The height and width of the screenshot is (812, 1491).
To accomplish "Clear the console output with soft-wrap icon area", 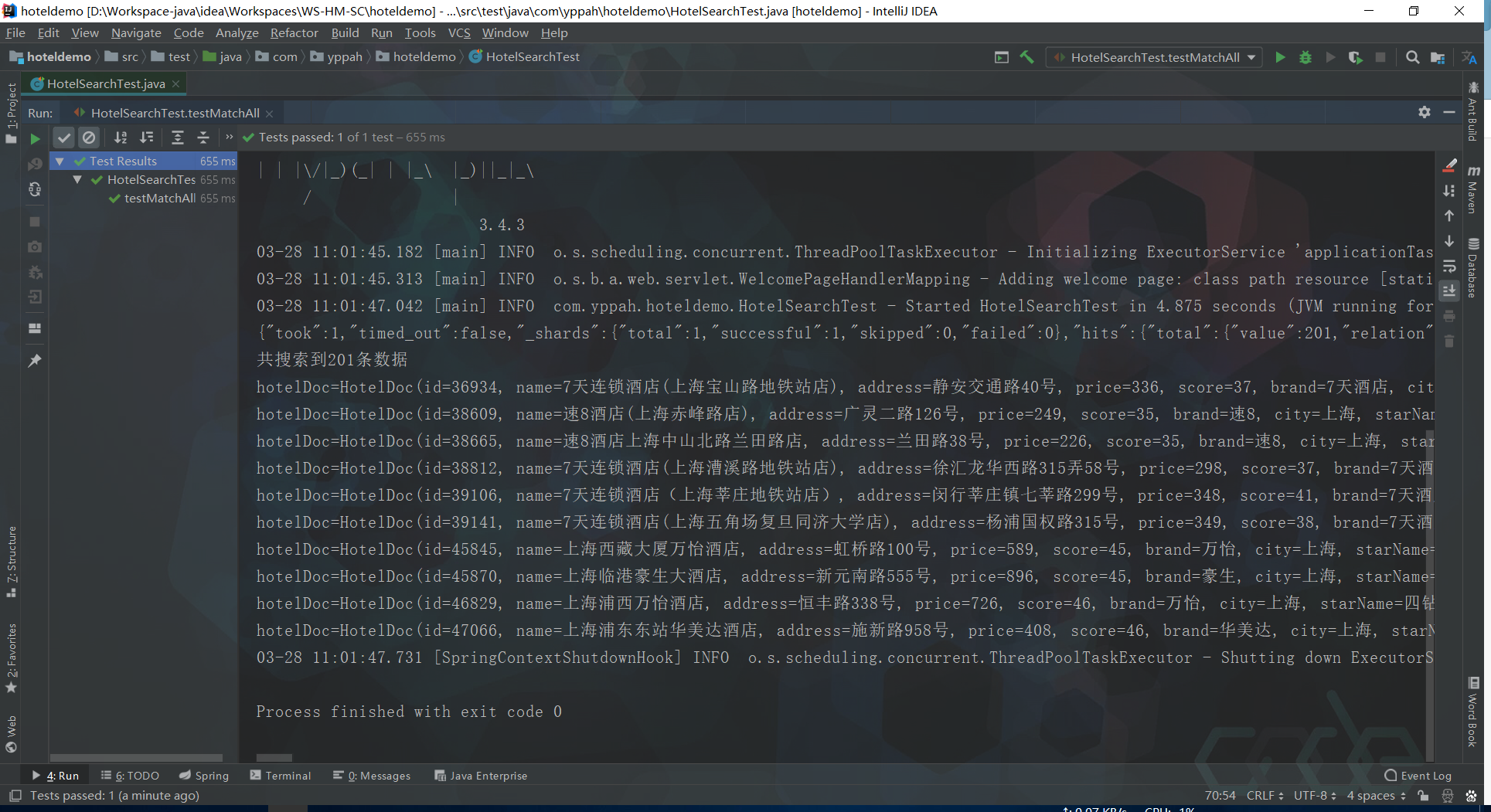I will pyautogui.click(x=1449, y=267).
